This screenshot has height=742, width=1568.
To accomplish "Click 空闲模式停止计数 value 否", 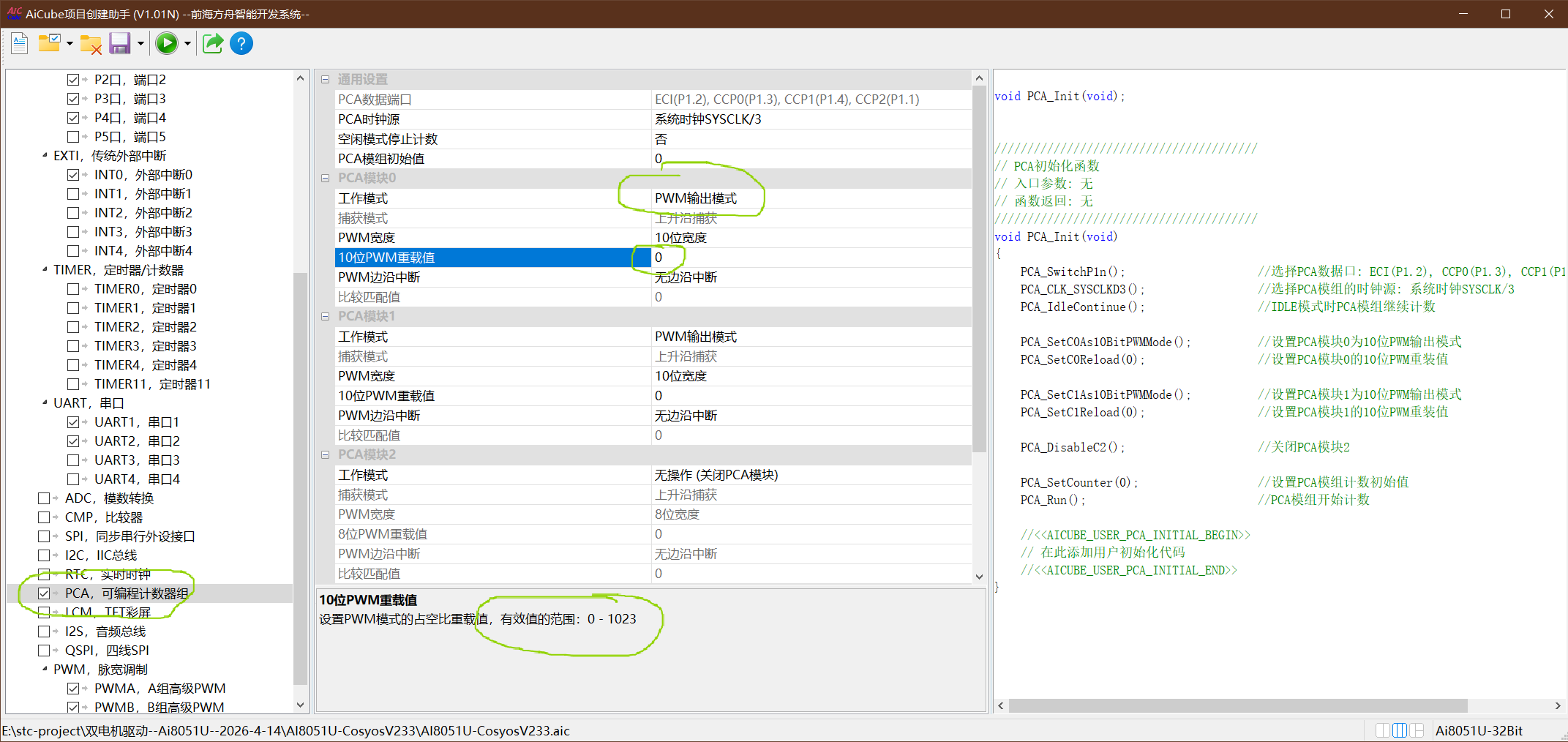I will (811, 139).
